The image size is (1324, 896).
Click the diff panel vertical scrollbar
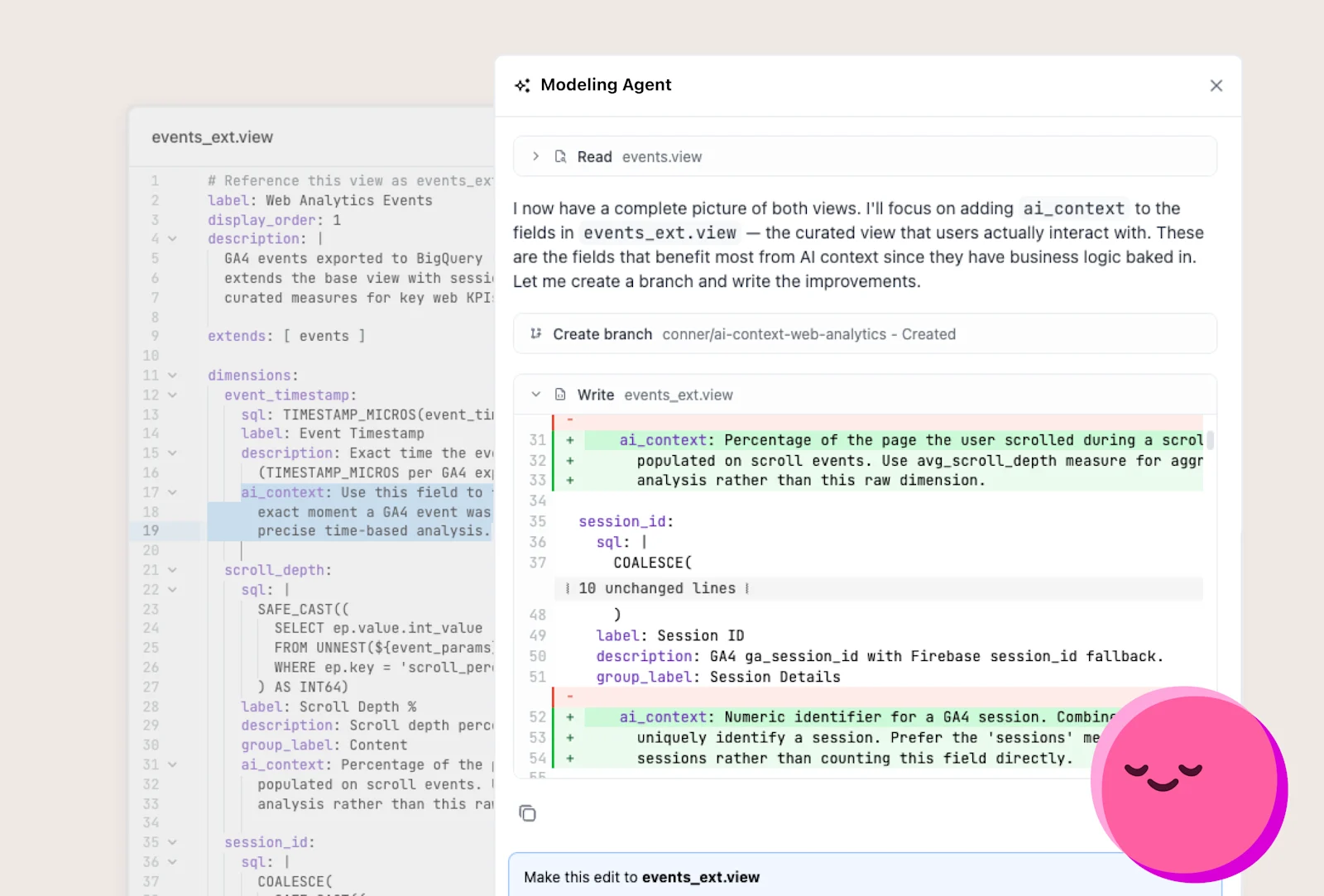(1210, 440)
